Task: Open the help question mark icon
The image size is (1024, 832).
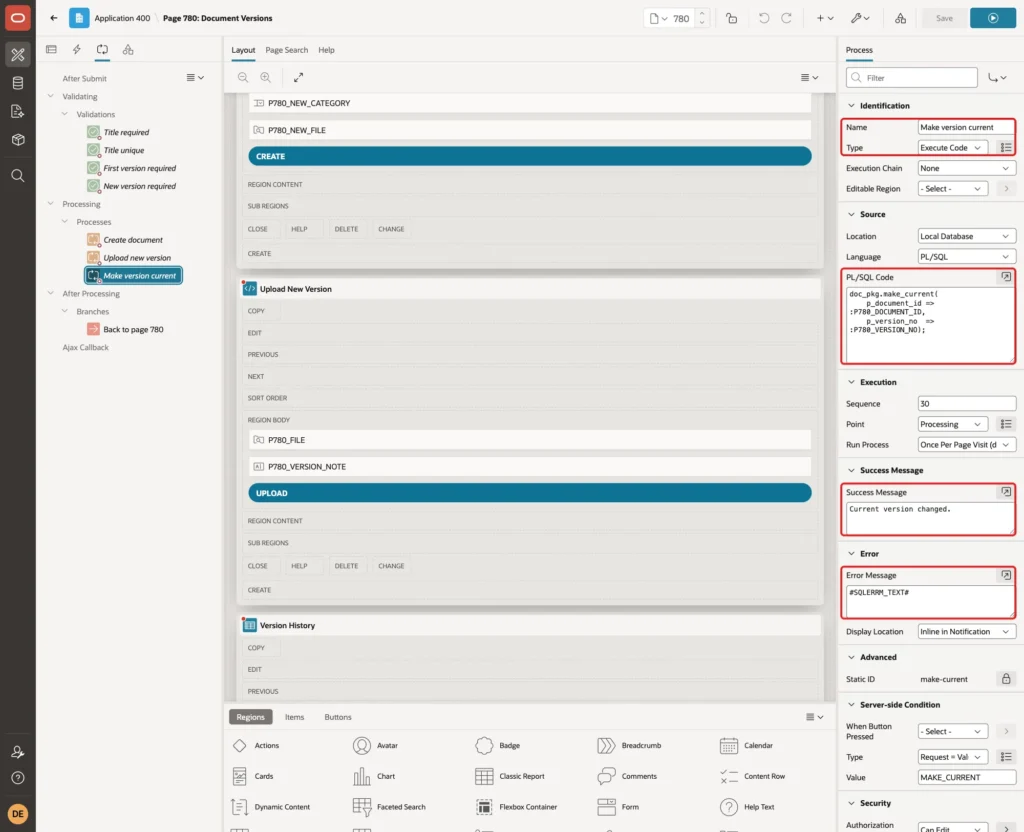Action: click(x=18, y=778)
